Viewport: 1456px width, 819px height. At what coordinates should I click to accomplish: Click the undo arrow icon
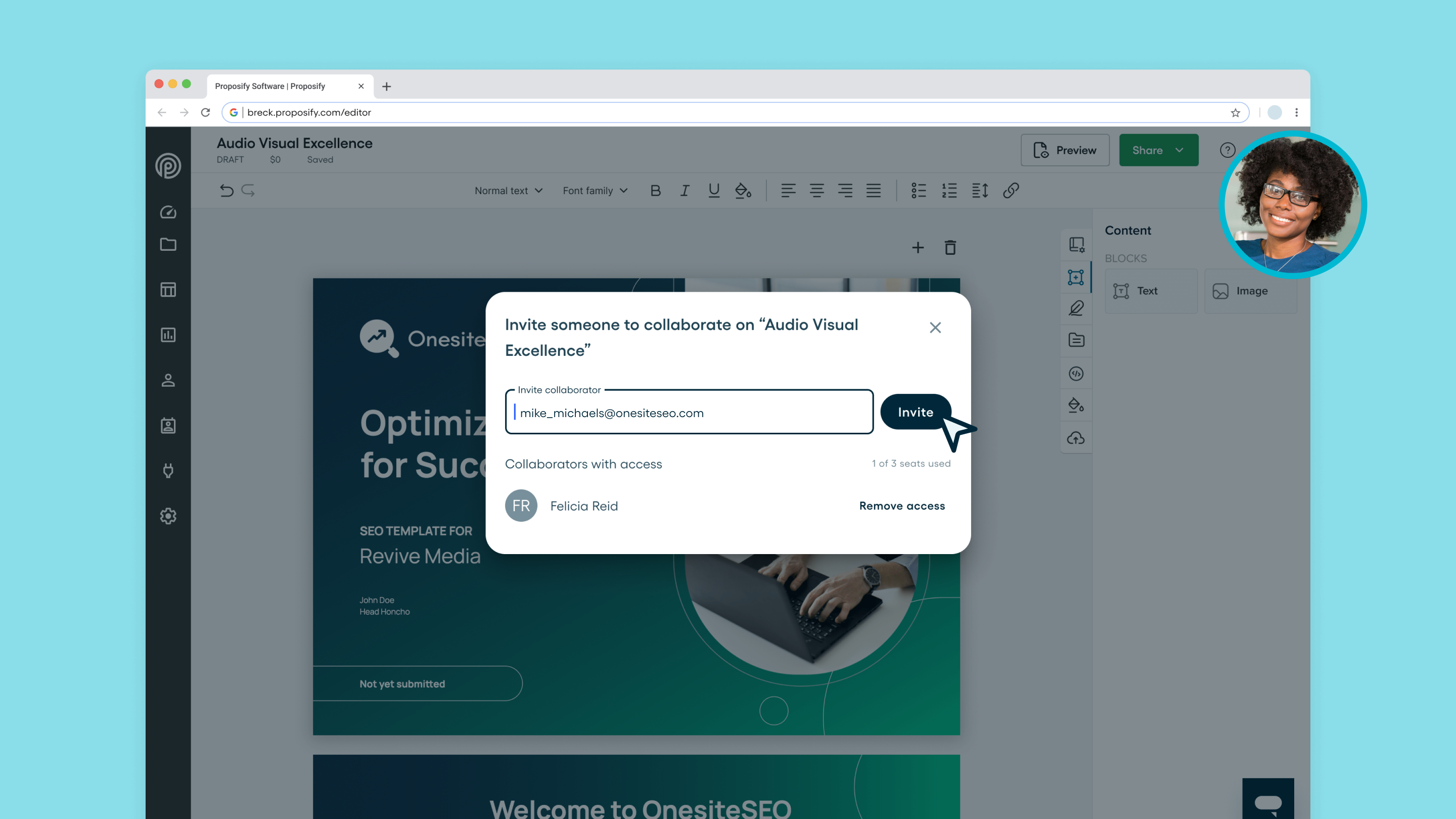click(x=226, y=191)
